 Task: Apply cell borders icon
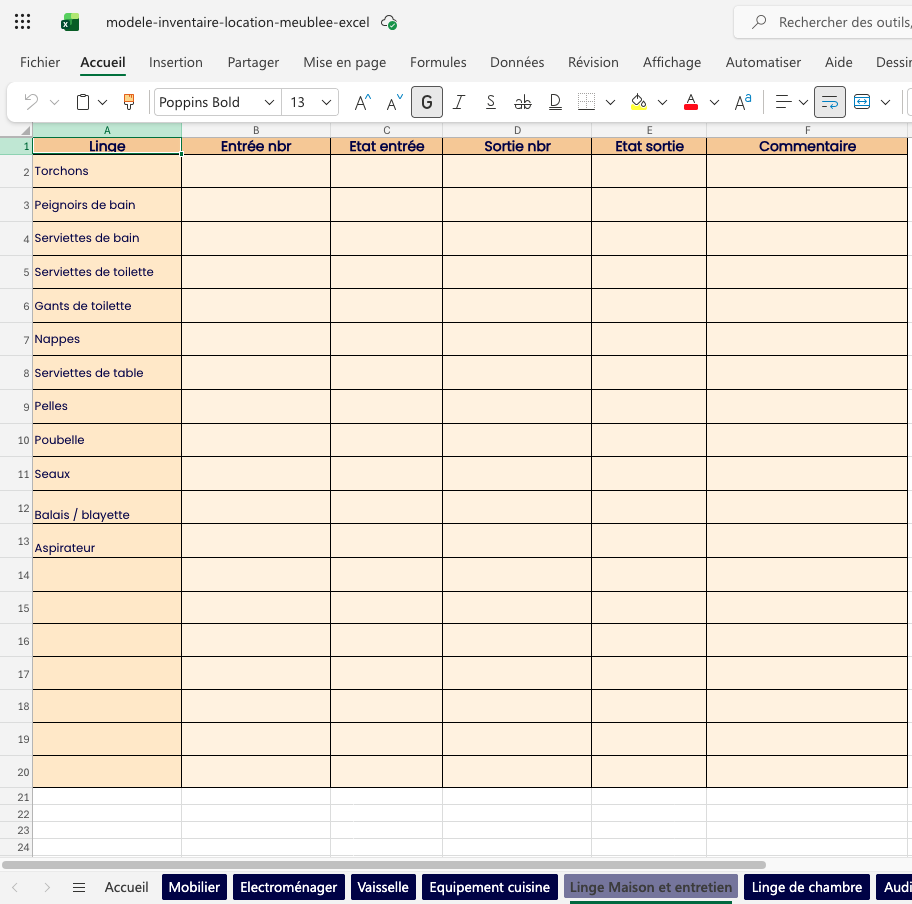(x=586, y=102)
